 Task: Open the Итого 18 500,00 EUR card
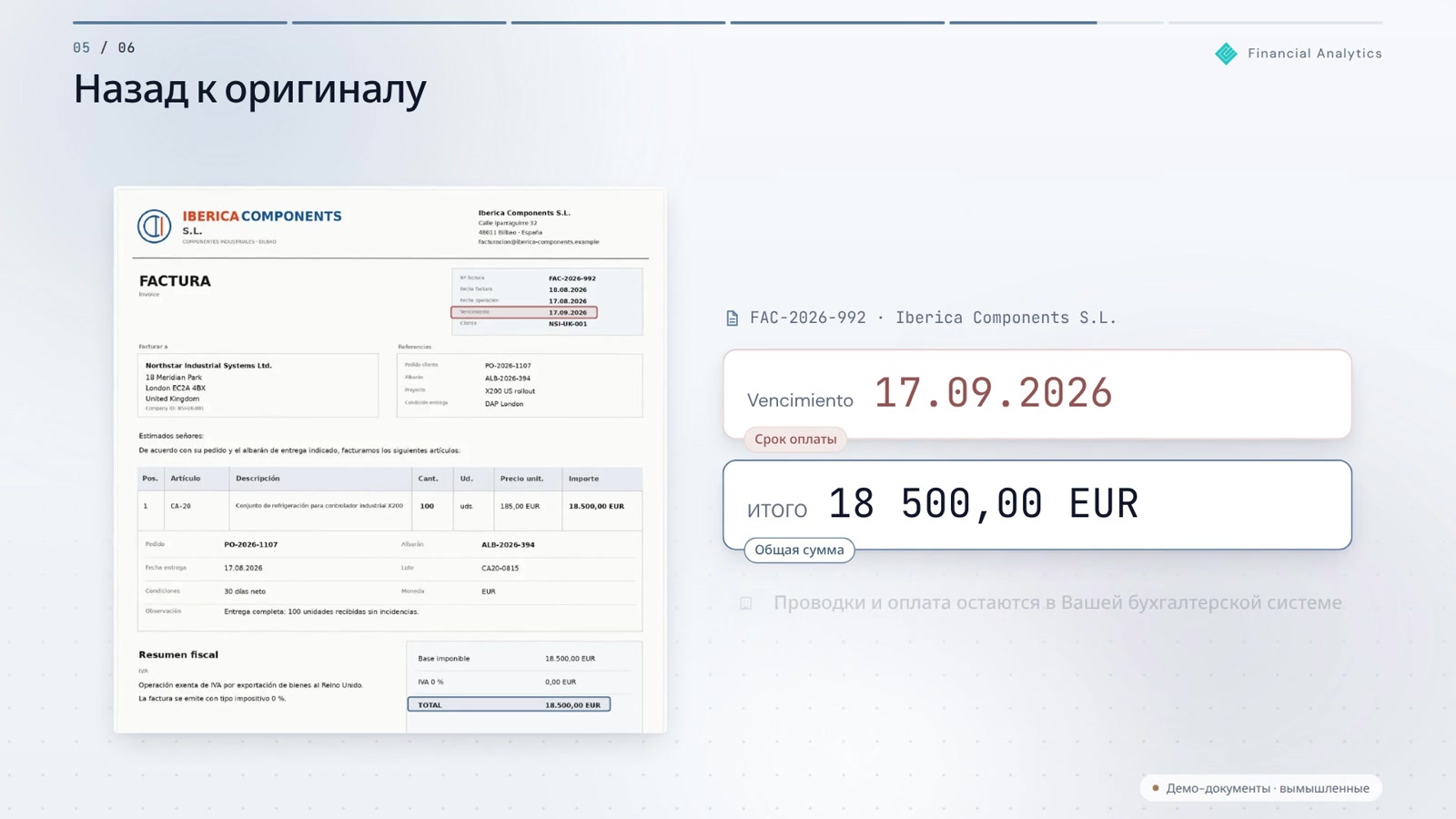click(1037, 504)
